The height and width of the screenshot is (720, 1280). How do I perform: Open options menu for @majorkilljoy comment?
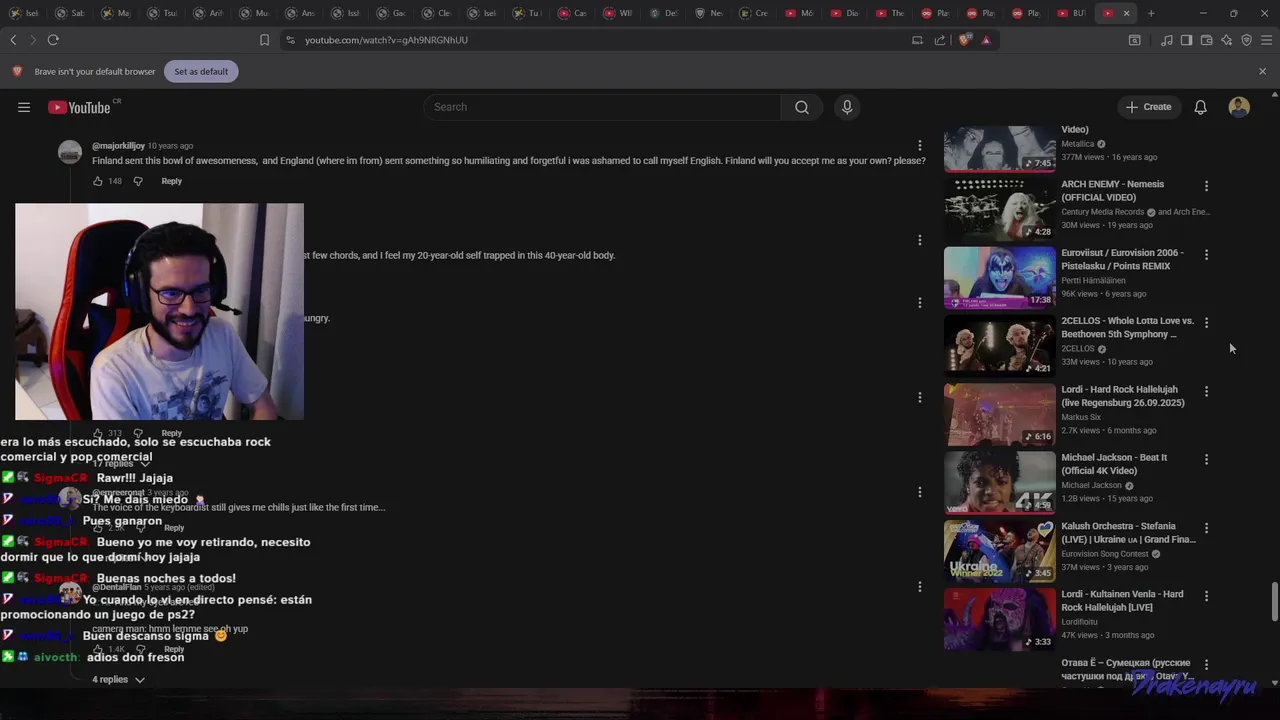(x=920, y=146)
